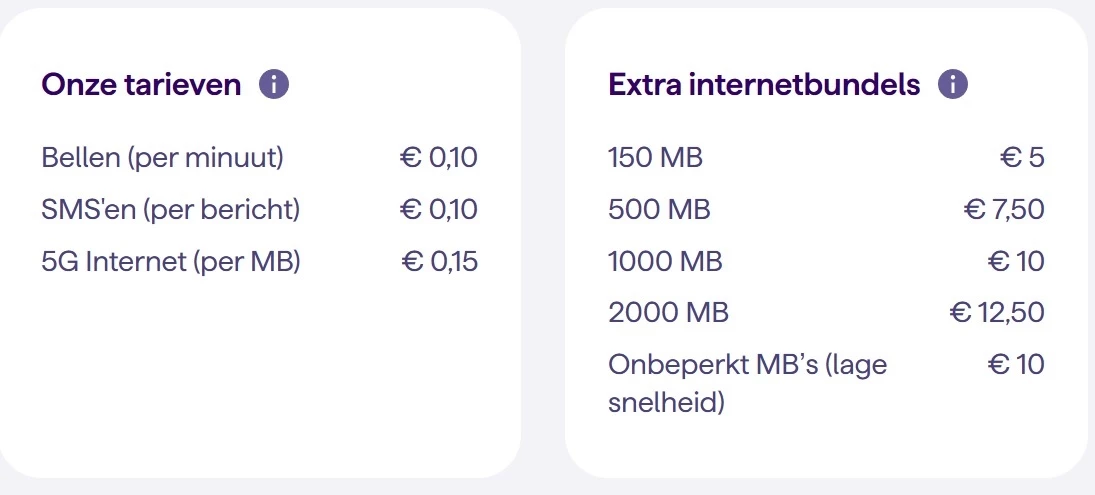Click the € 7,50 price
Image resolution: width=1095 pixels, height=495 pixels.
tap(1004, 209)
